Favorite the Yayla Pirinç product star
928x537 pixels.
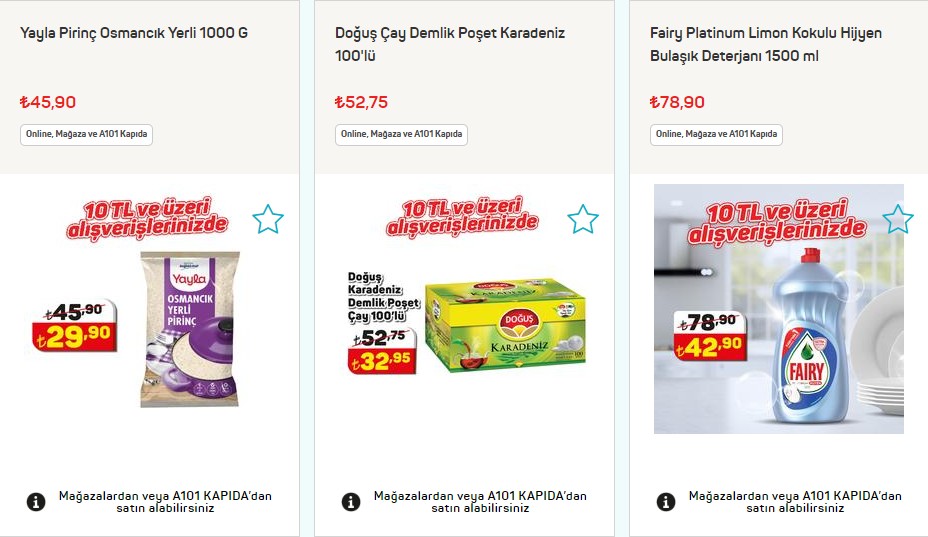[268, 219]
